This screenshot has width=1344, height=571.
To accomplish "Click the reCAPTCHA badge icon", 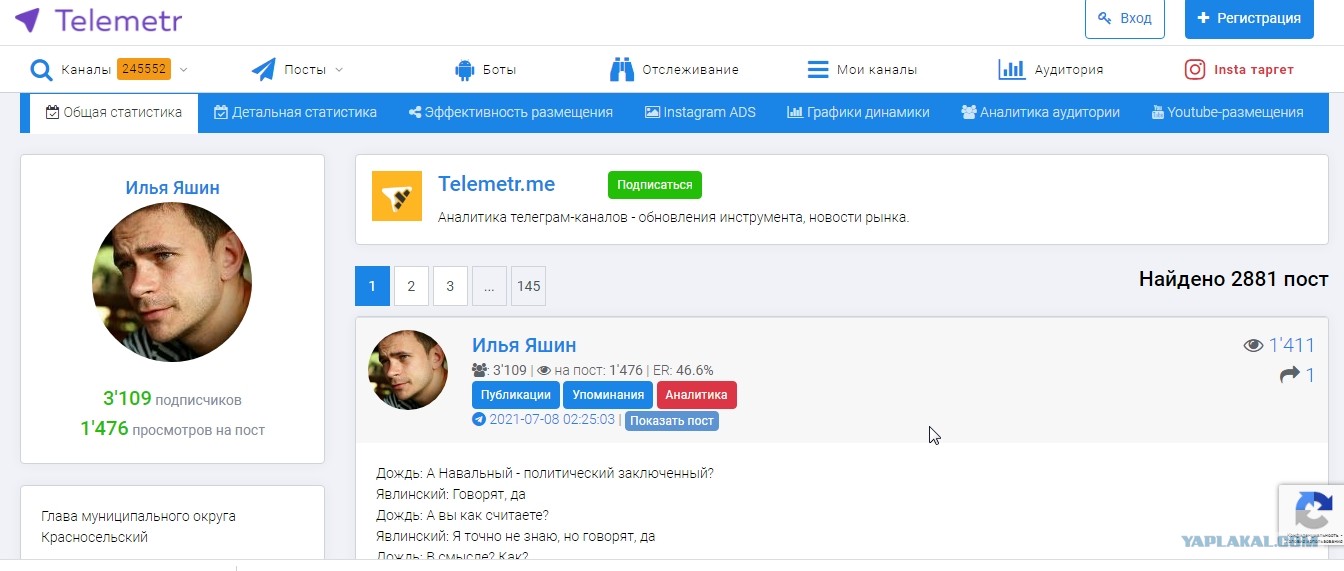I will [x=1312, y=512].
